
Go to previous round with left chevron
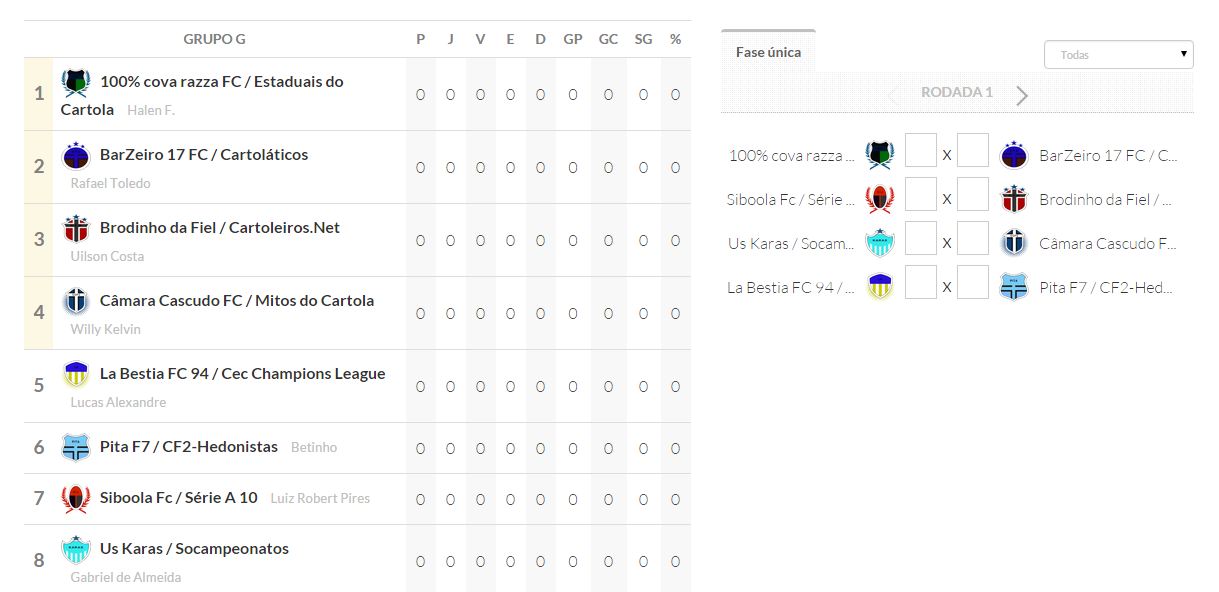pos(894,95)
